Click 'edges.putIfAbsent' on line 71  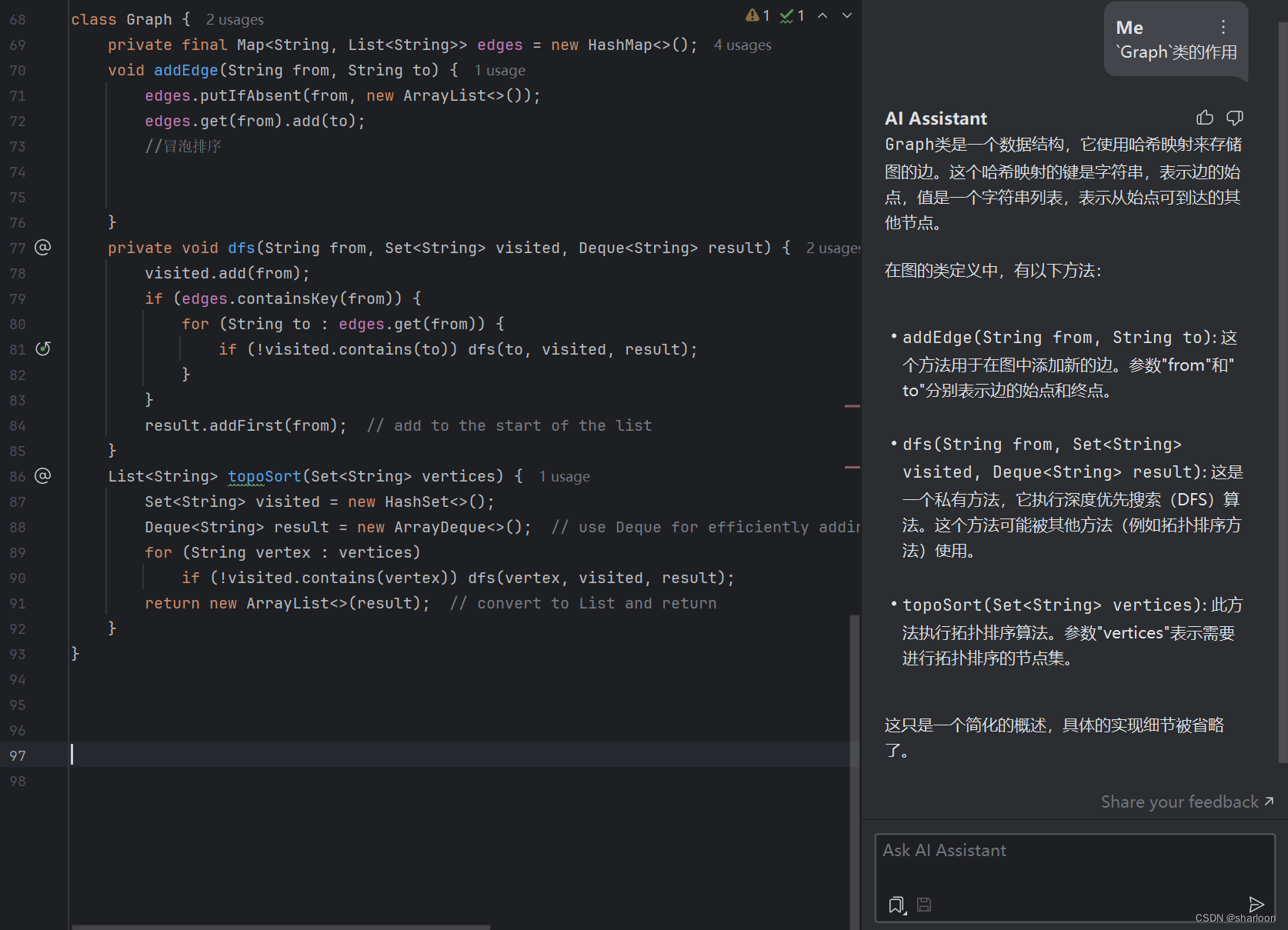pyautogui.click(x=223, y=95)
